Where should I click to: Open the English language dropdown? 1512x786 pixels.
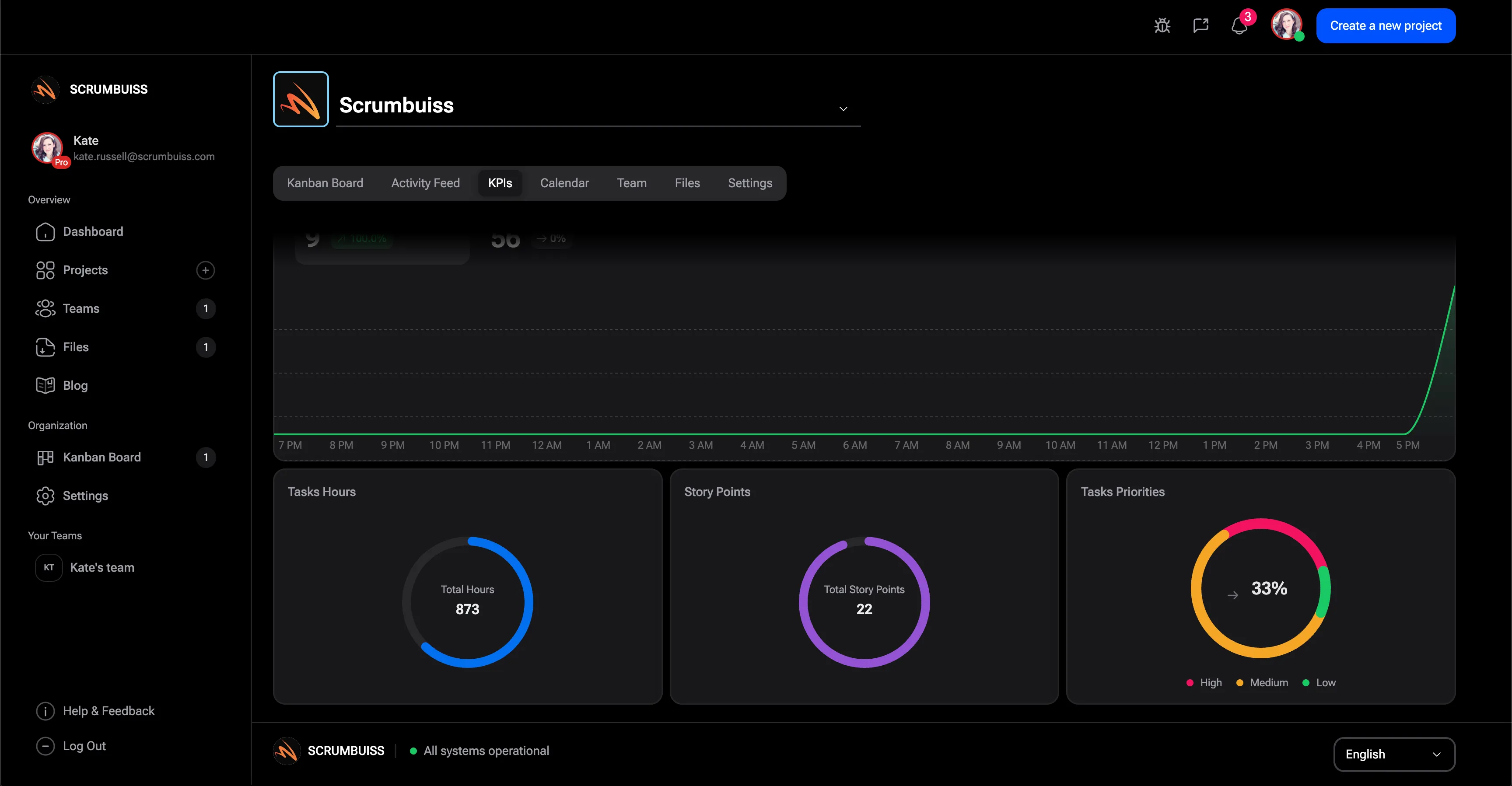point(1393,754)
